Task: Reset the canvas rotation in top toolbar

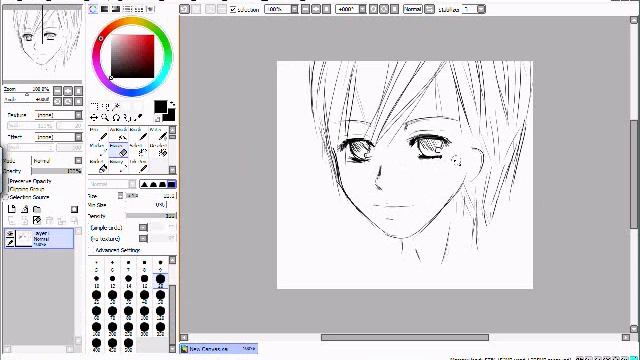Action: tap(394, 9)
